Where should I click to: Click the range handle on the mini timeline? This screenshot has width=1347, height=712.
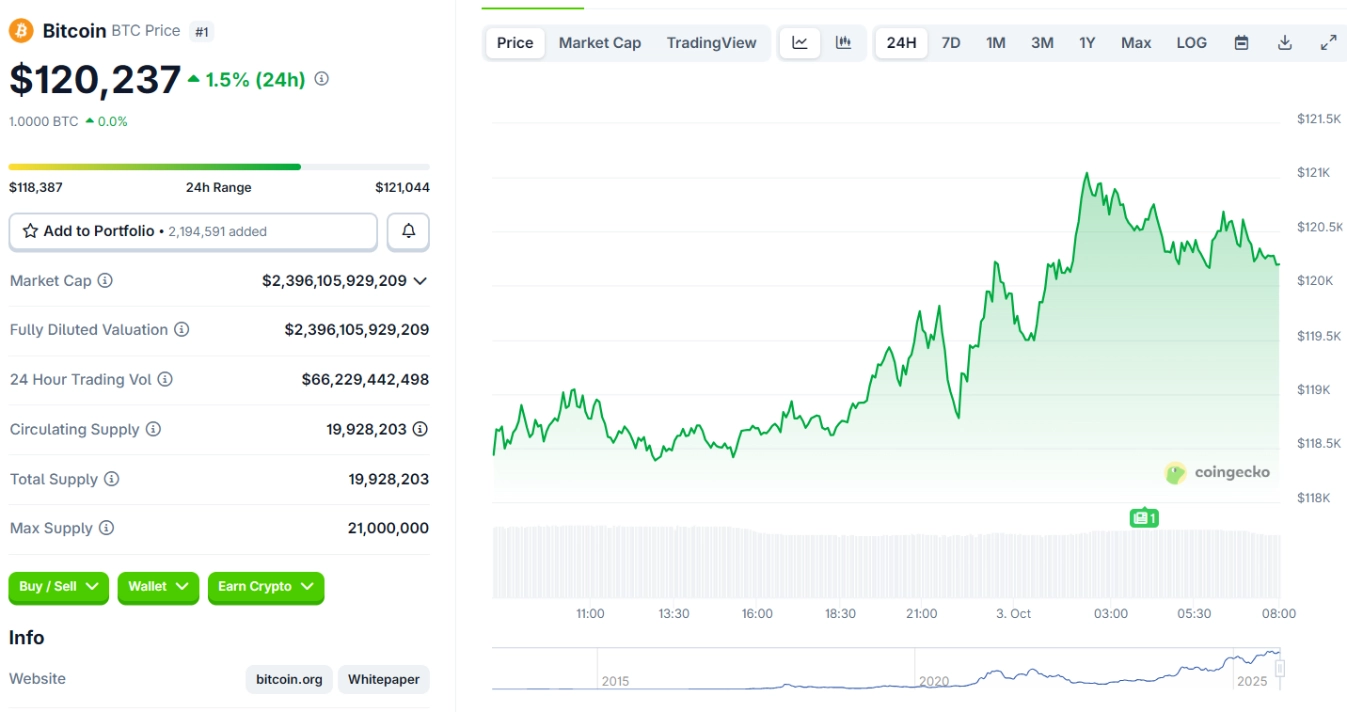pyautogui.click(x=1279, y=668)
